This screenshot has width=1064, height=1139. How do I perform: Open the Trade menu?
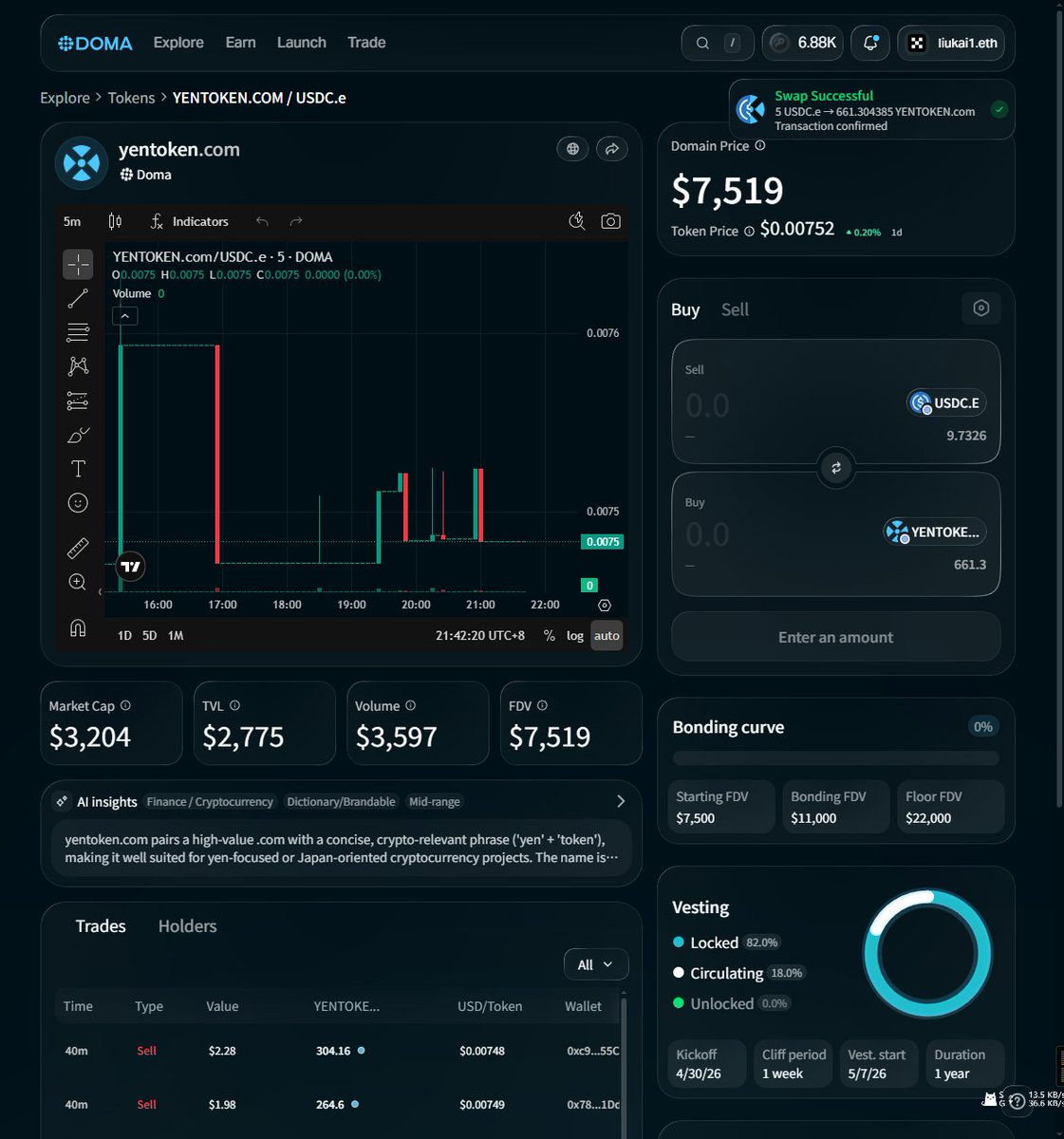click(366, 43)
